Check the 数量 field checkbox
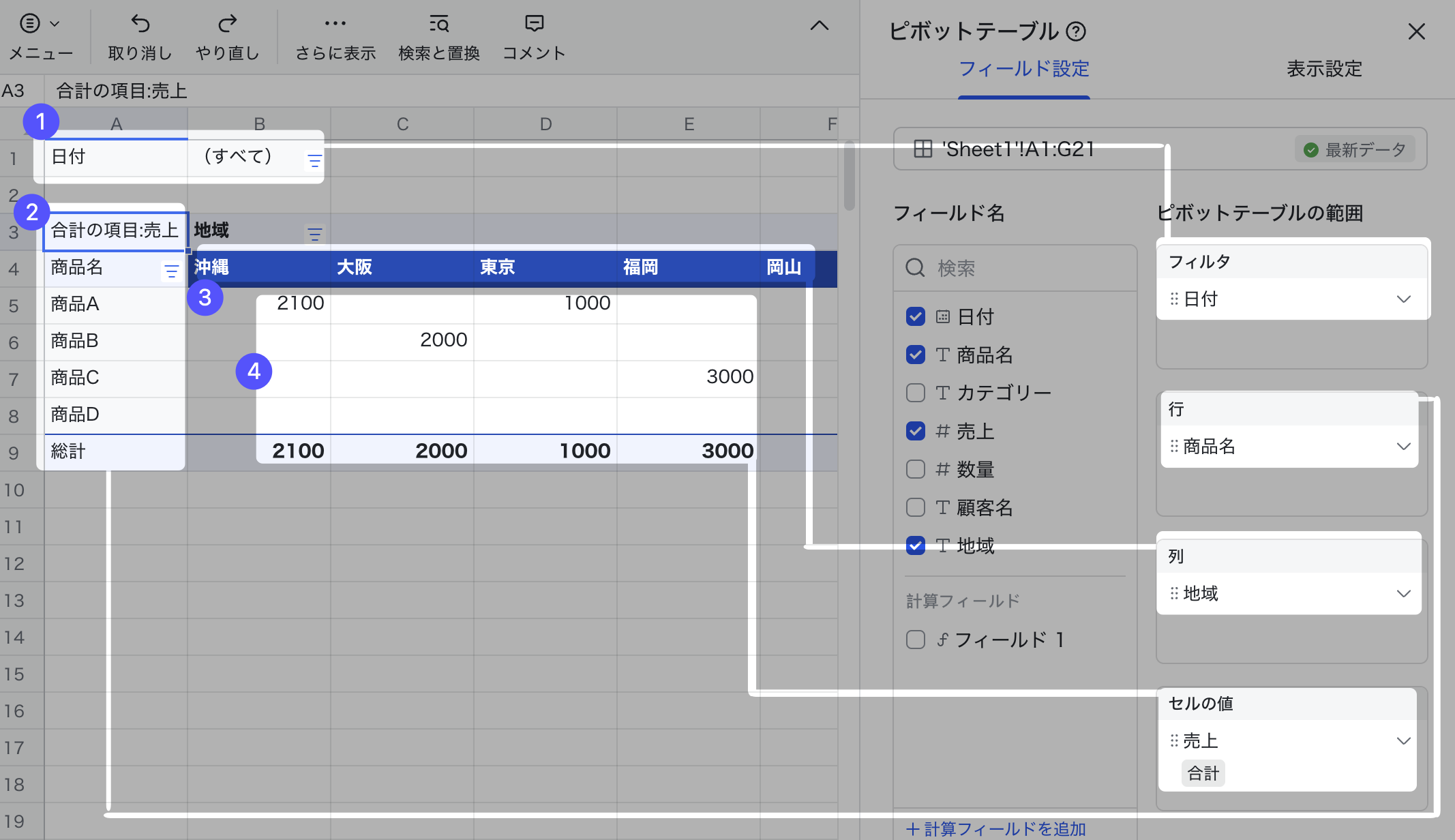1455x840 pixels. [916, 469]
